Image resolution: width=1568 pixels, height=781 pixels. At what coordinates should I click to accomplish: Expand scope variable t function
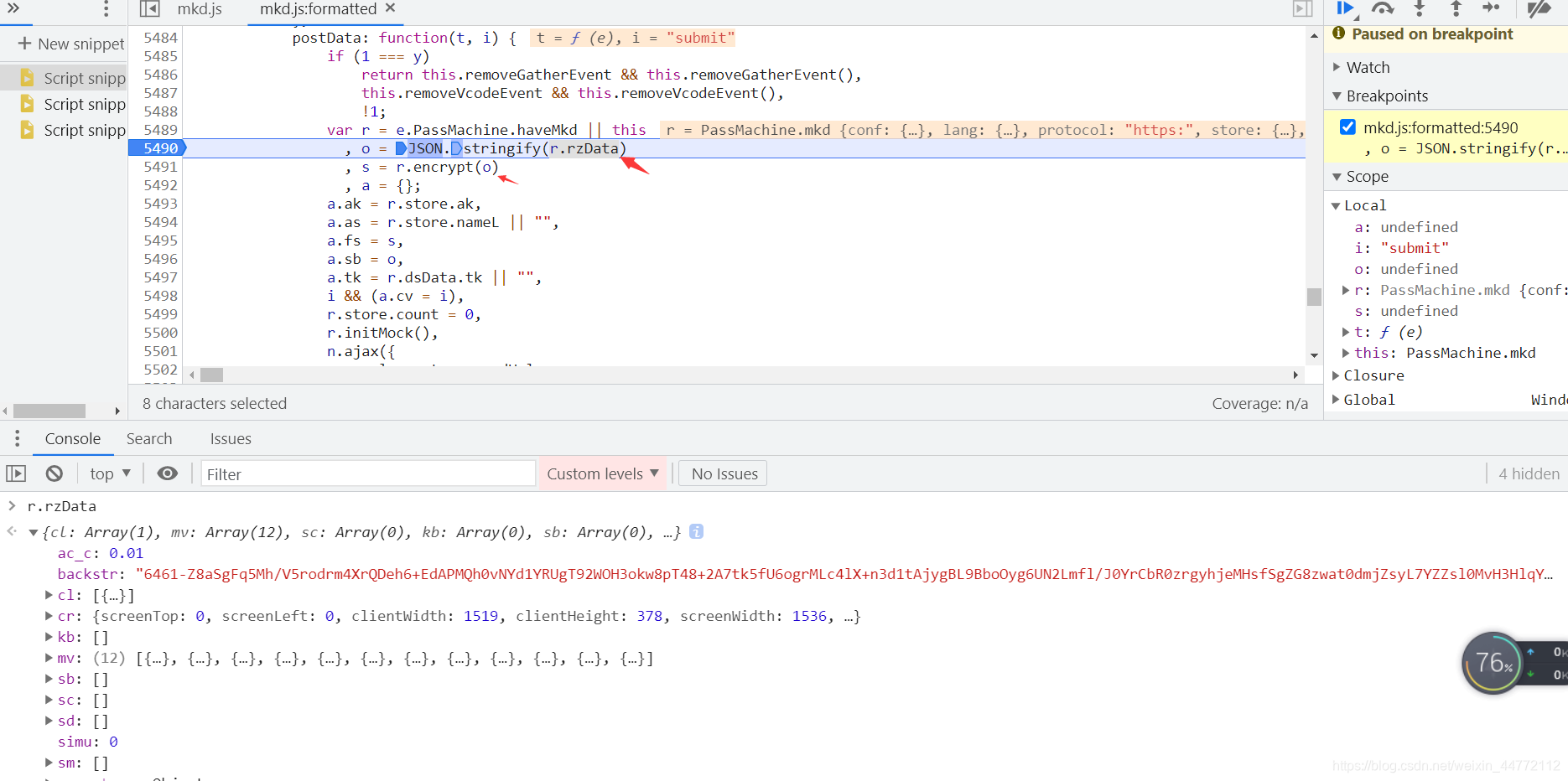[1346, 332]
